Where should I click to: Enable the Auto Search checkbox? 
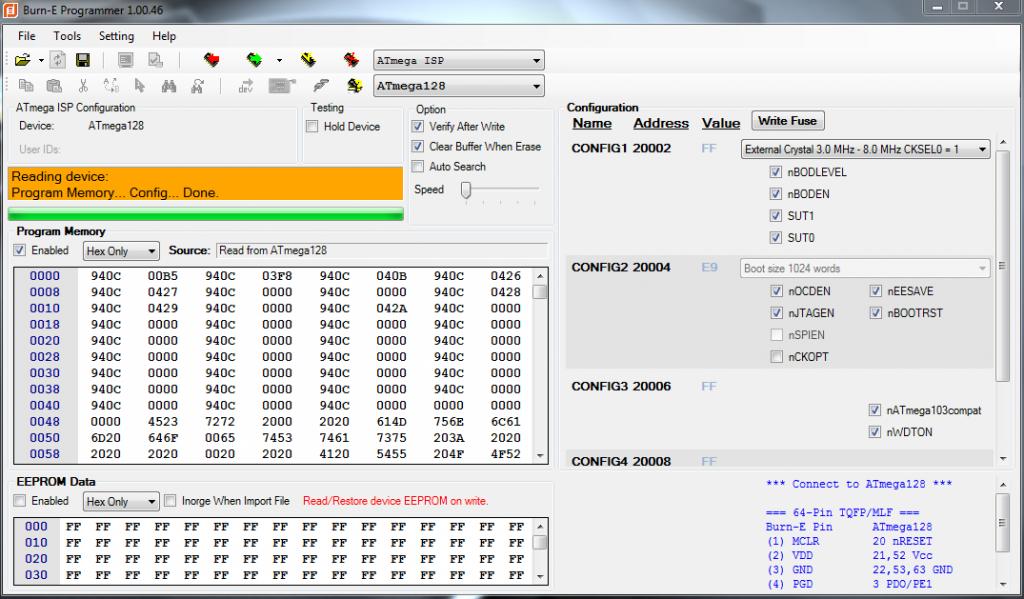419,167
